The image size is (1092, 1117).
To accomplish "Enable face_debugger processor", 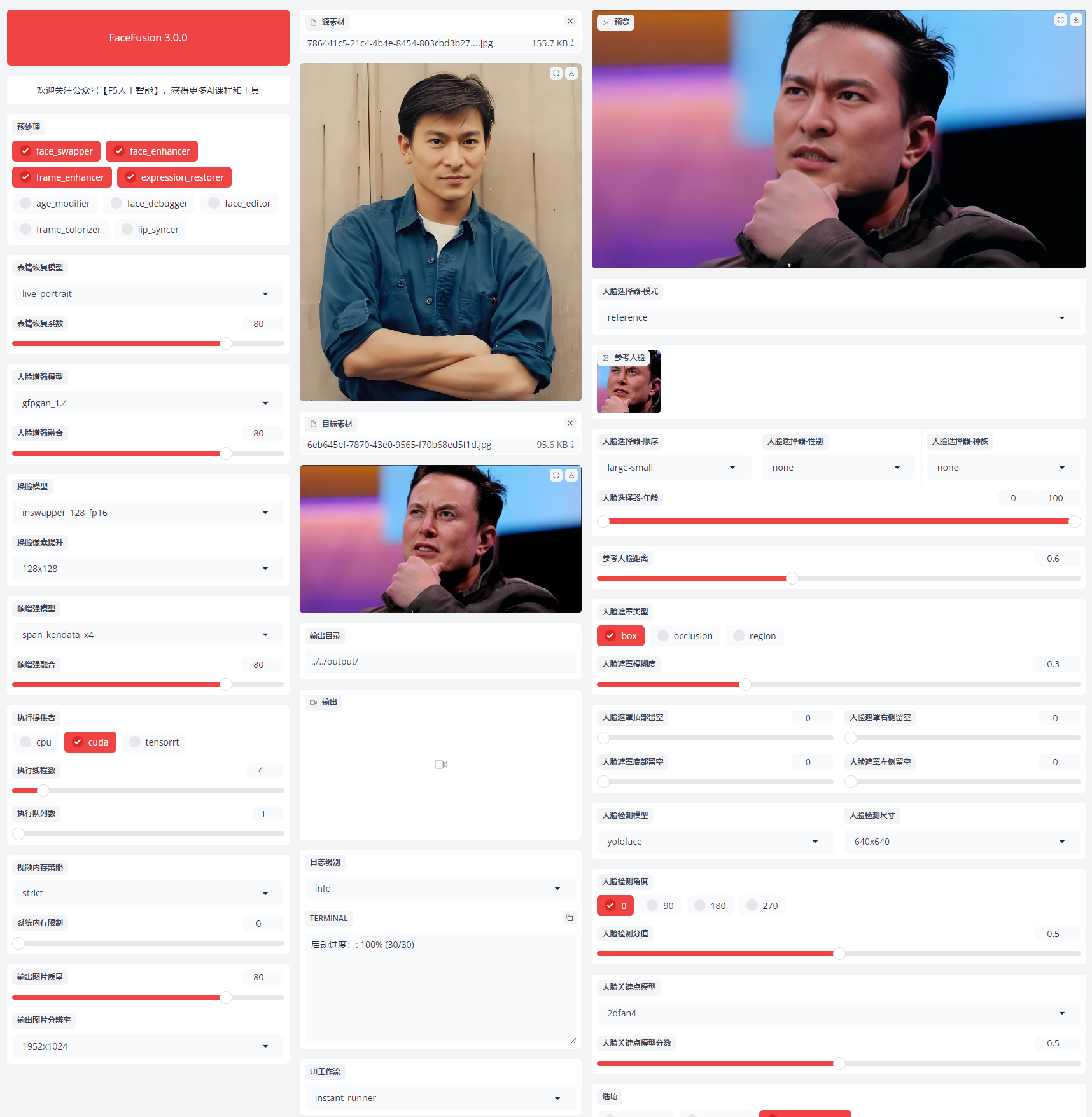I will point(149,204).
